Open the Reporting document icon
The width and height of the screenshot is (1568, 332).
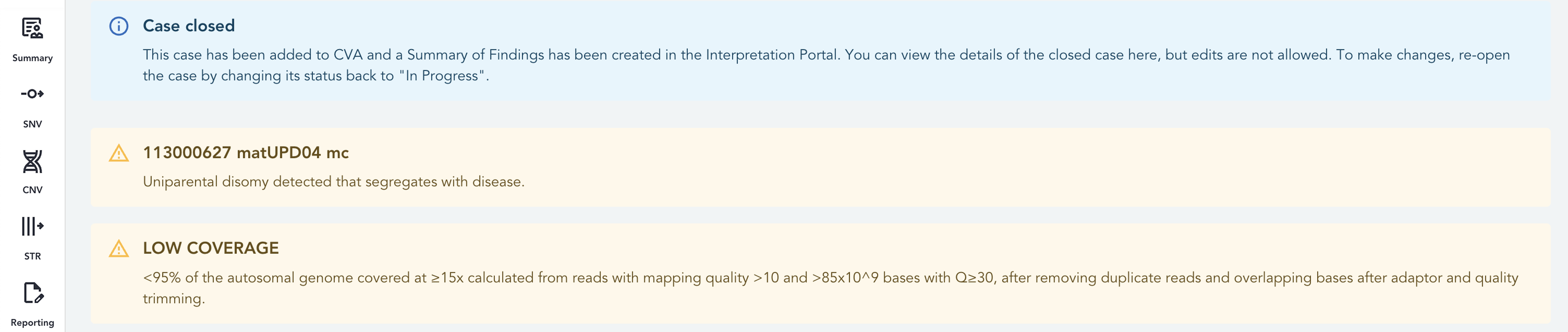pyautogui.click(x=33, y=292)
